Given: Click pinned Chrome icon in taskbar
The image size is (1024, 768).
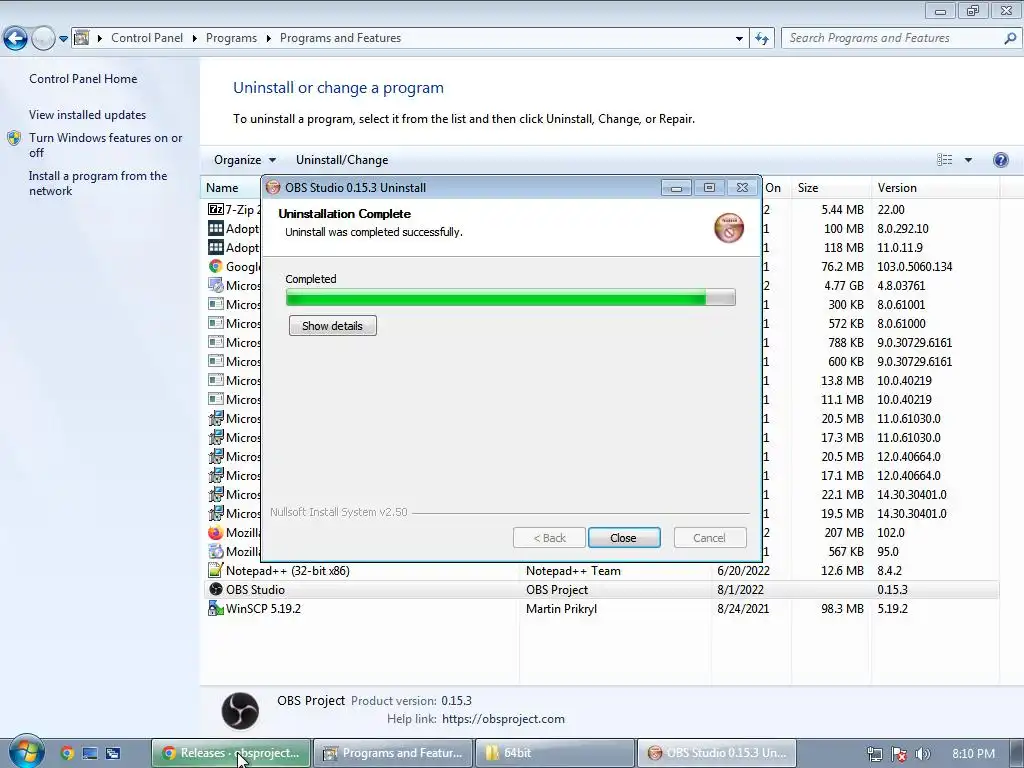Looking at the screenshot, I should pos(67,753).
